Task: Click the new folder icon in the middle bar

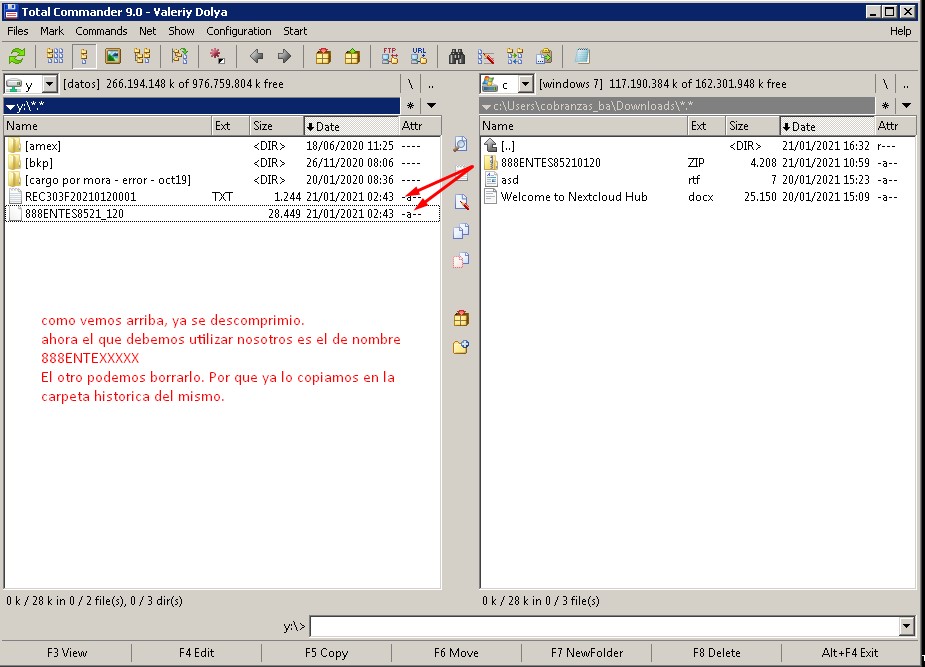Action: pos(461,348)
